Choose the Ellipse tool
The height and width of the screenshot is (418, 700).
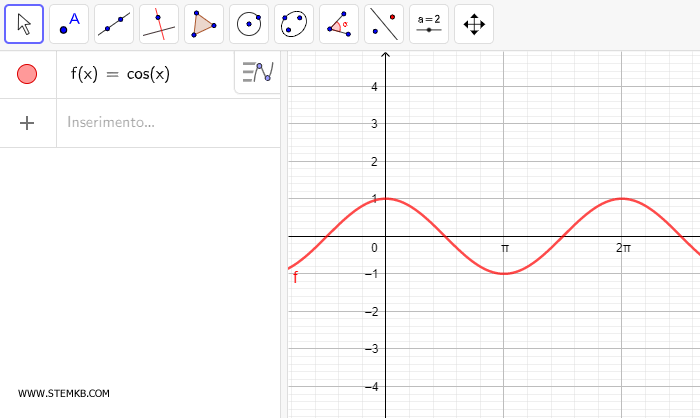click(294, 23)
